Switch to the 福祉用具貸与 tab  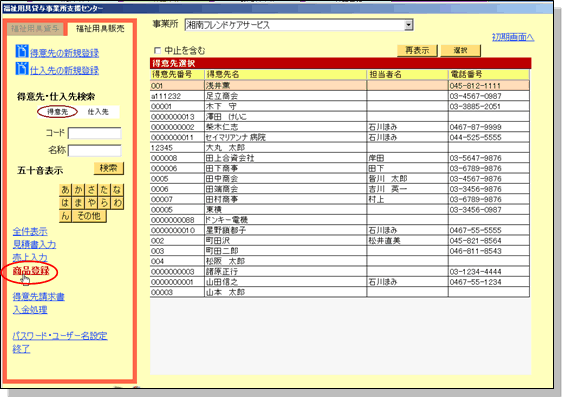[35, 29]
